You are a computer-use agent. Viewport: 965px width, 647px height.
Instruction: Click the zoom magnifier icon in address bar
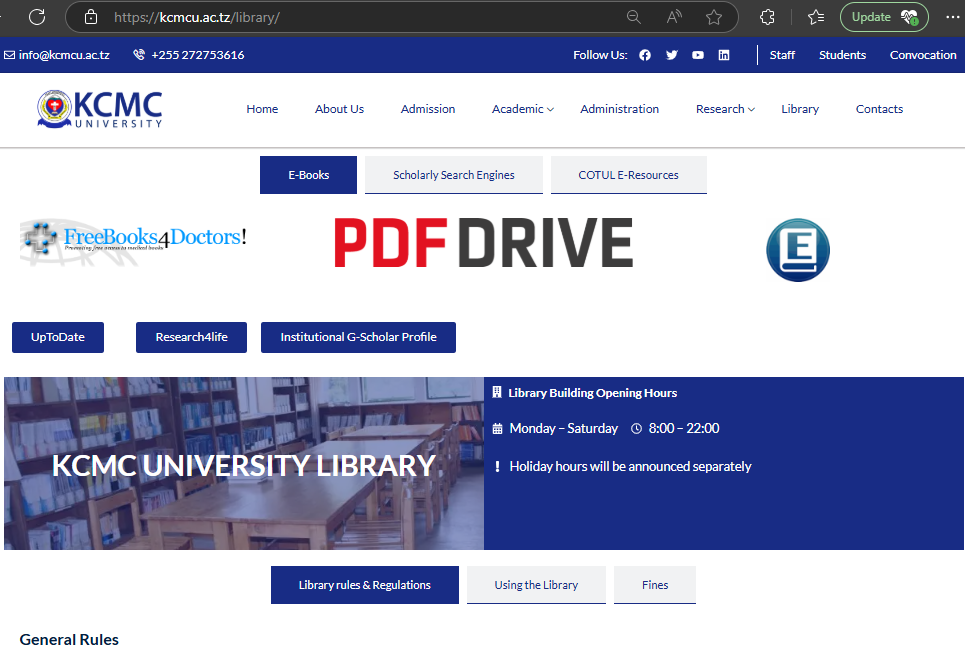tap(633, 17)
